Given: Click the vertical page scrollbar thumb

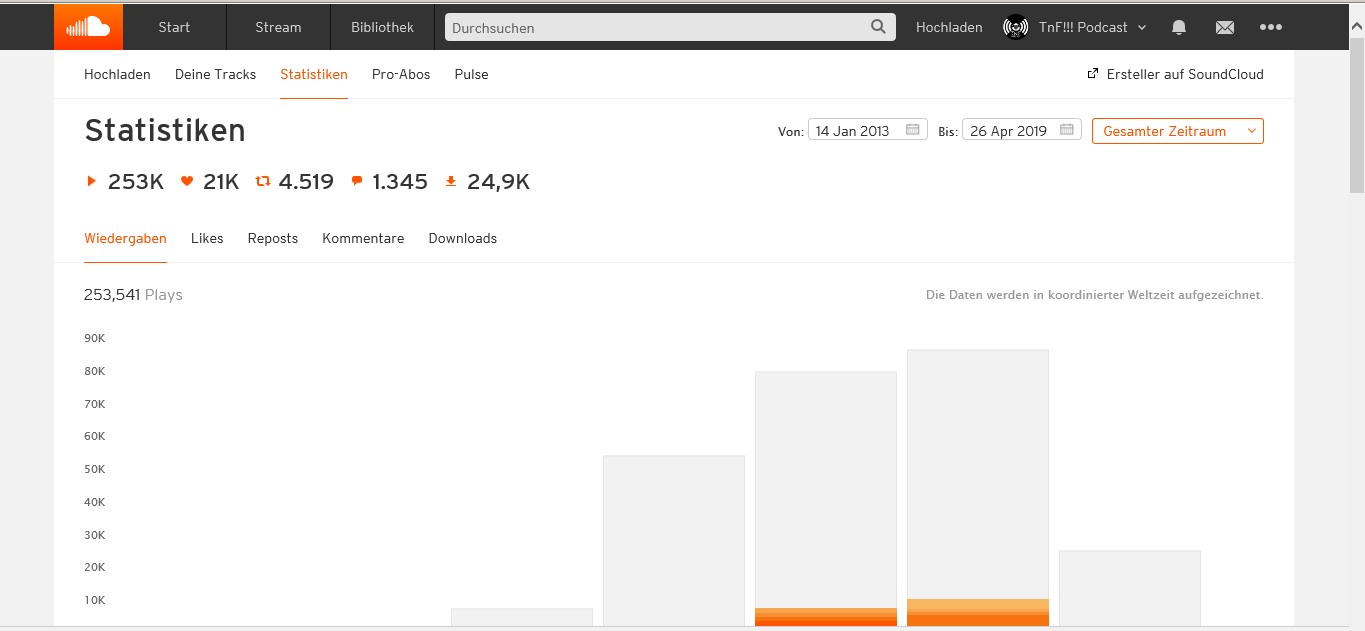Looking at the screenshot, I should [1356, 115].
